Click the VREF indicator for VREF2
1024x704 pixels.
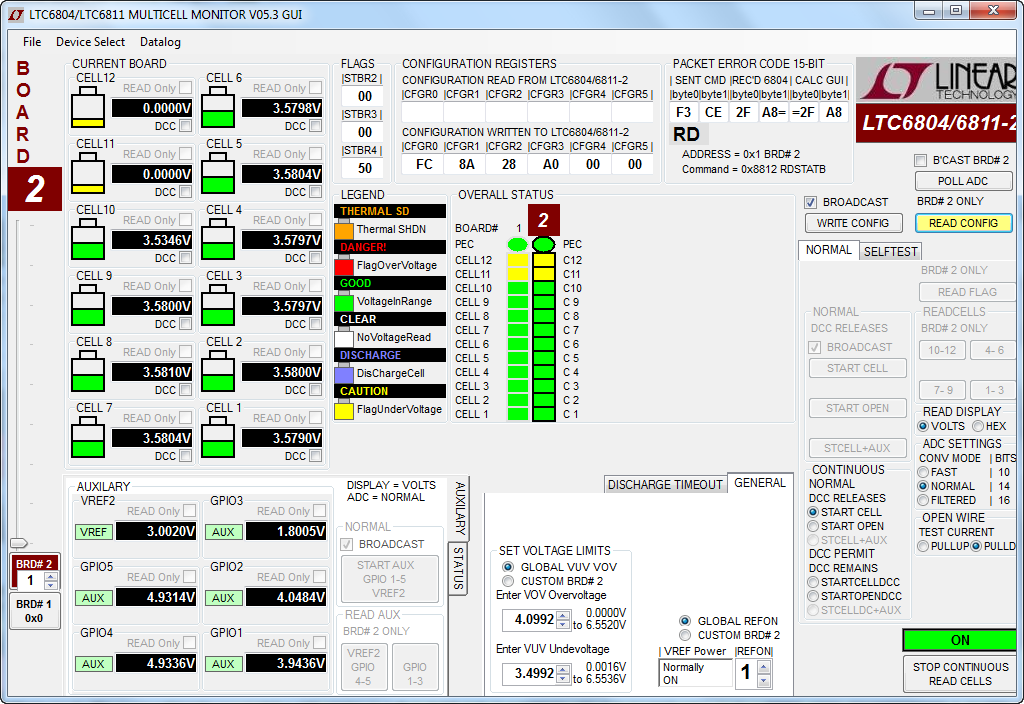(x=93, y=532)
